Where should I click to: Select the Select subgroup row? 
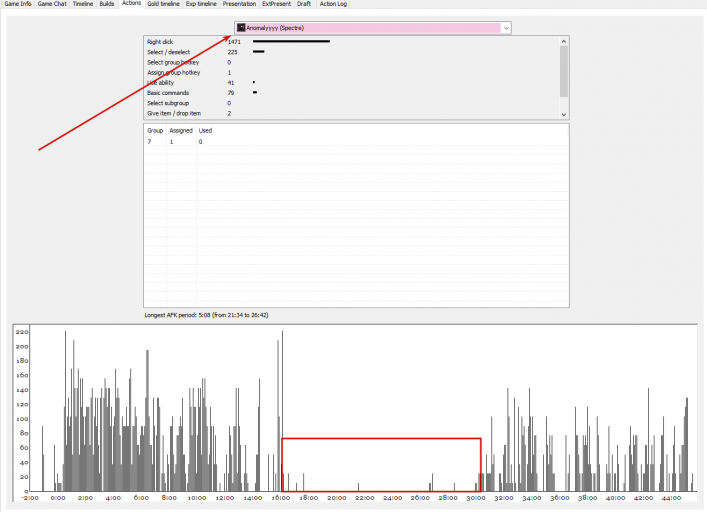352,103
